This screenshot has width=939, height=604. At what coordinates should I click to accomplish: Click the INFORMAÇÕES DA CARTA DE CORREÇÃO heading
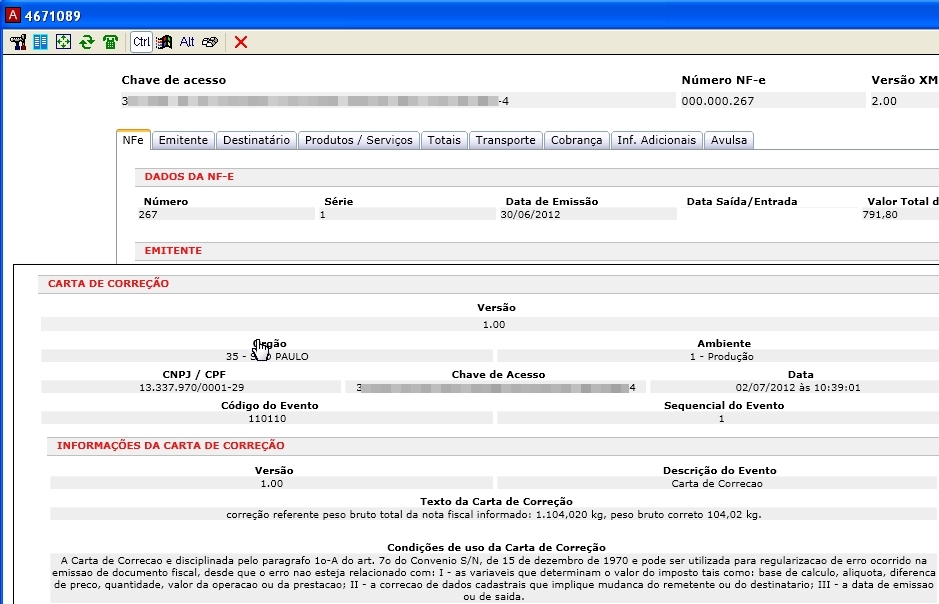171,445
